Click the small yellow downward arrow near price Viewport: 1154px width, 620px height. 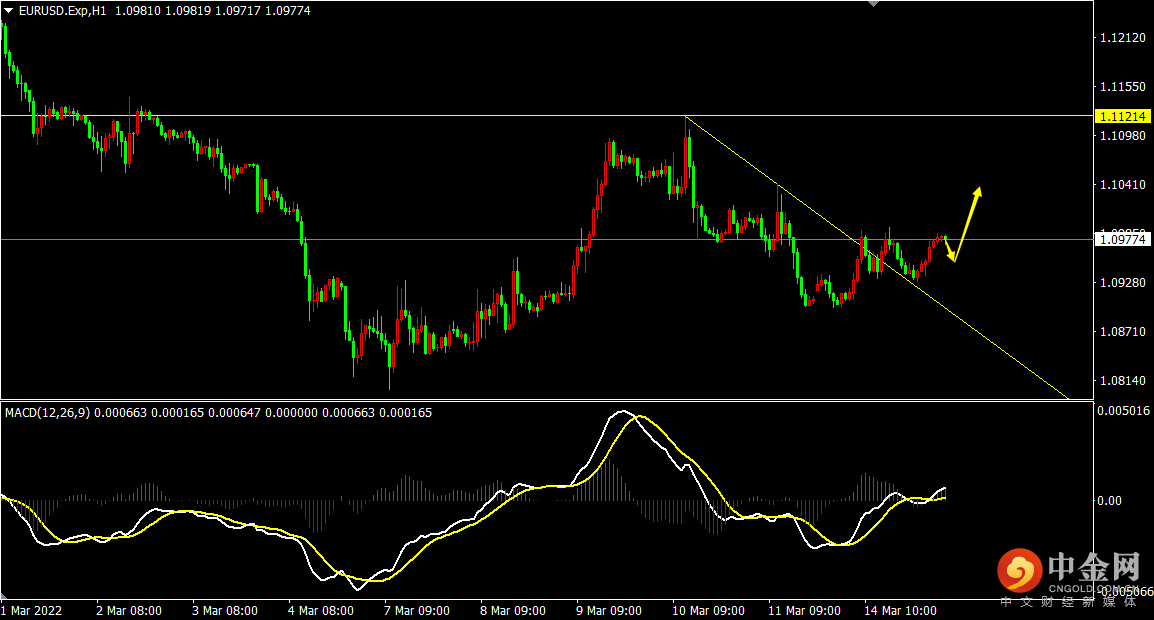(949, 248)
